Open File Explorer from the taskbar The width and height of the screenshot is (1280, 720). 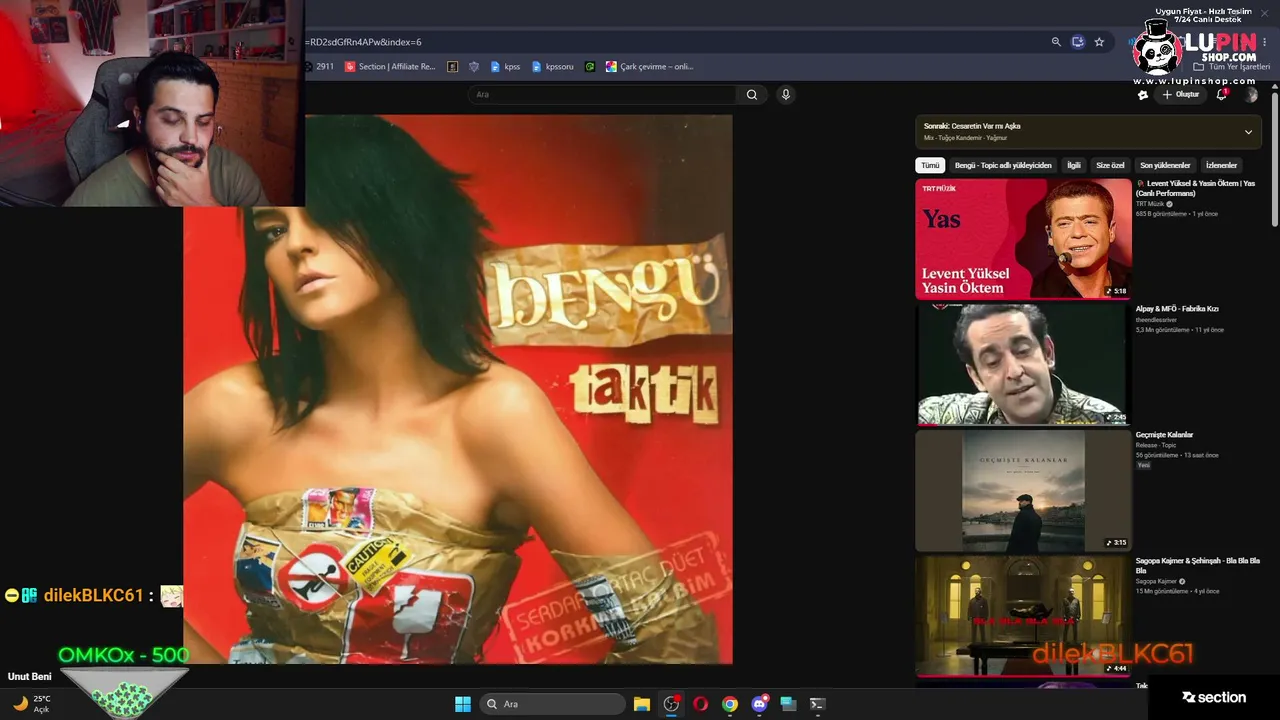click(x=642, y=704)
